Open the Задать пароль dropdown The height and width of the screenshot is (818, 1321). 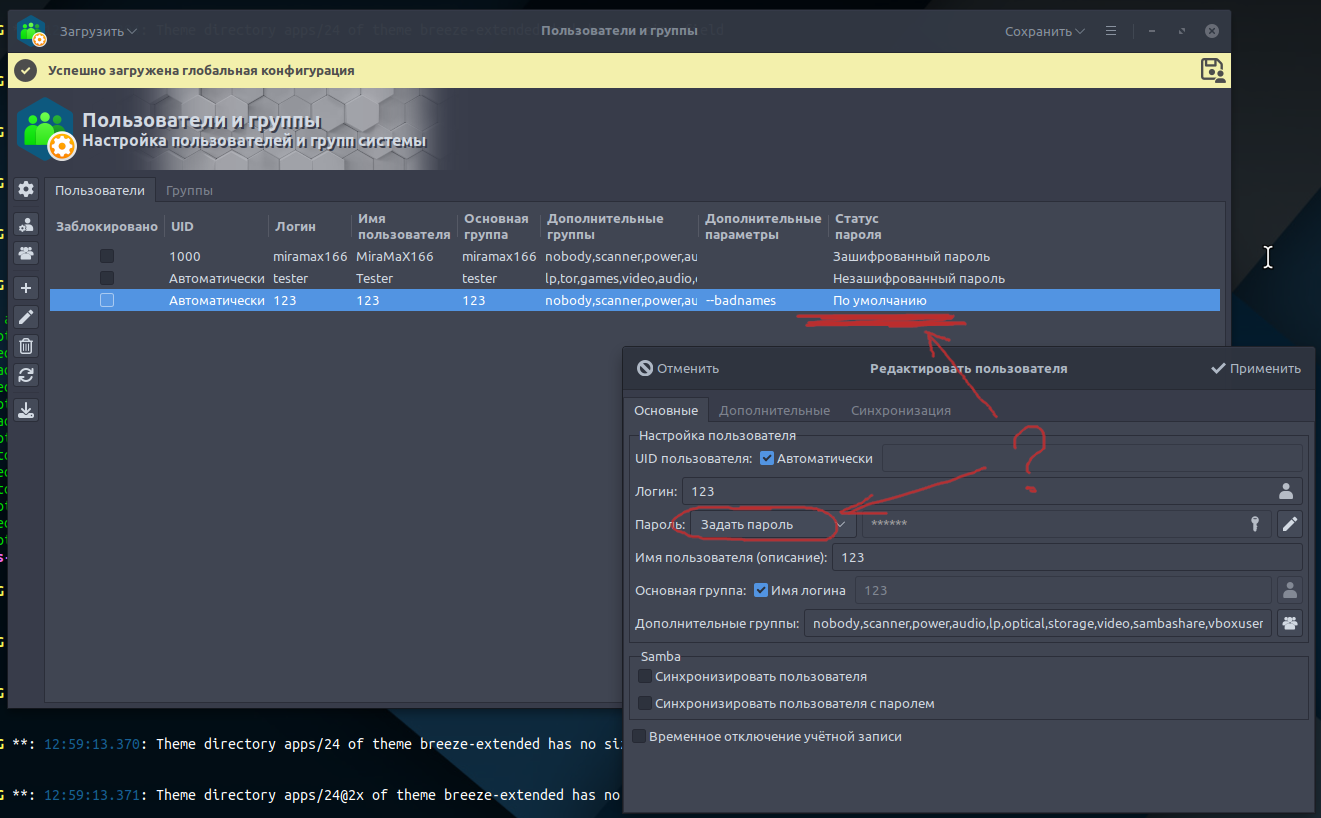772,524
